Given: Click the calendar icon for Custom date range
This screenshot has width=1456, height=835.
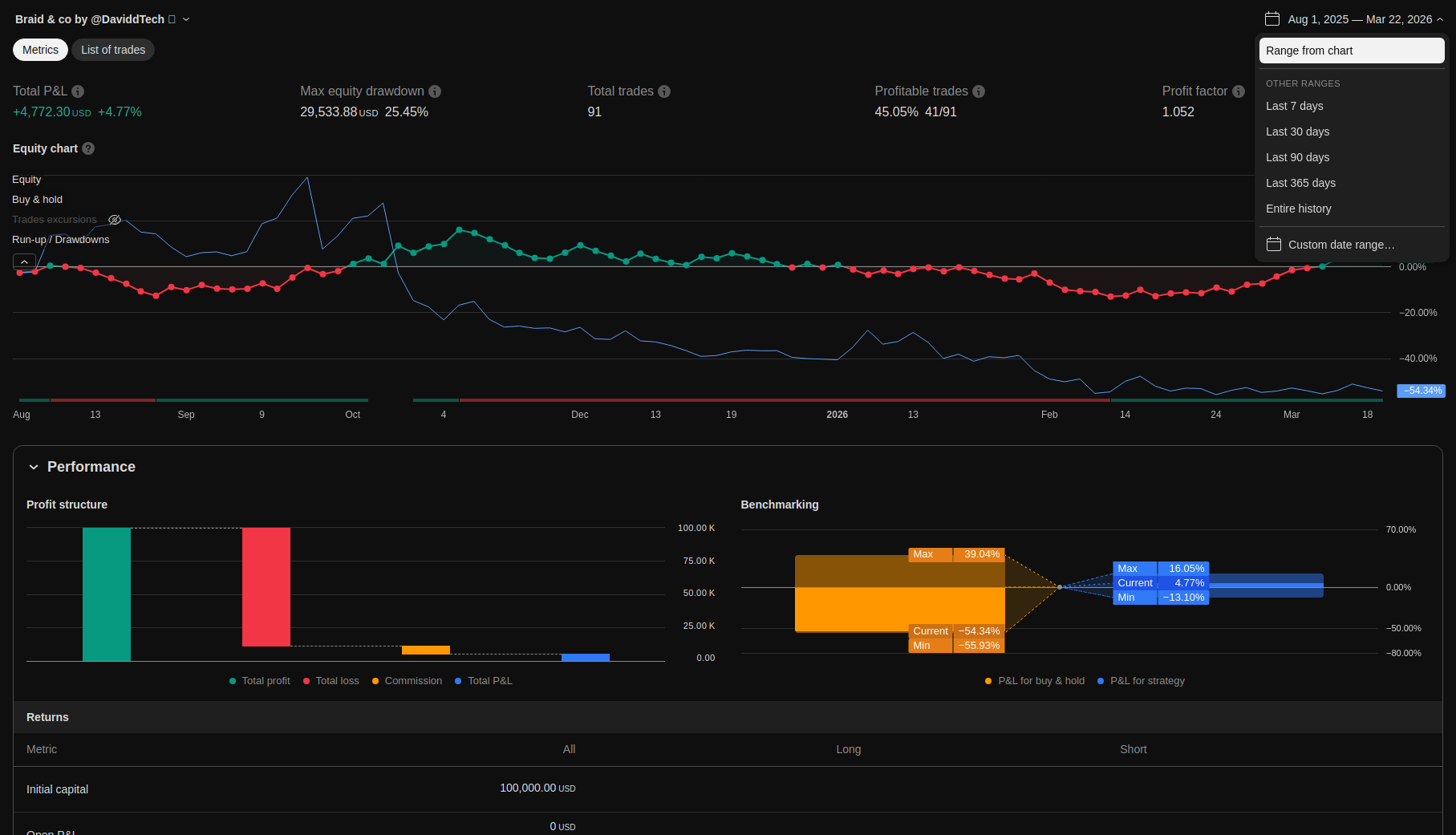Looking at the screenshot, I should pos(1274,245).
